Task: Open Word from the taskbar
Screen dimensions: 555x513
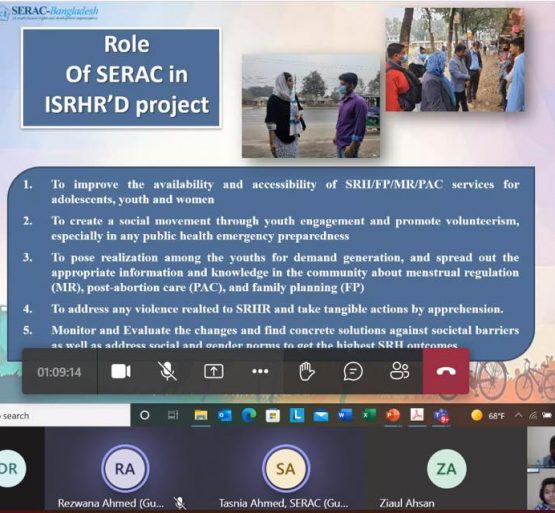Action: pos(345,415)
